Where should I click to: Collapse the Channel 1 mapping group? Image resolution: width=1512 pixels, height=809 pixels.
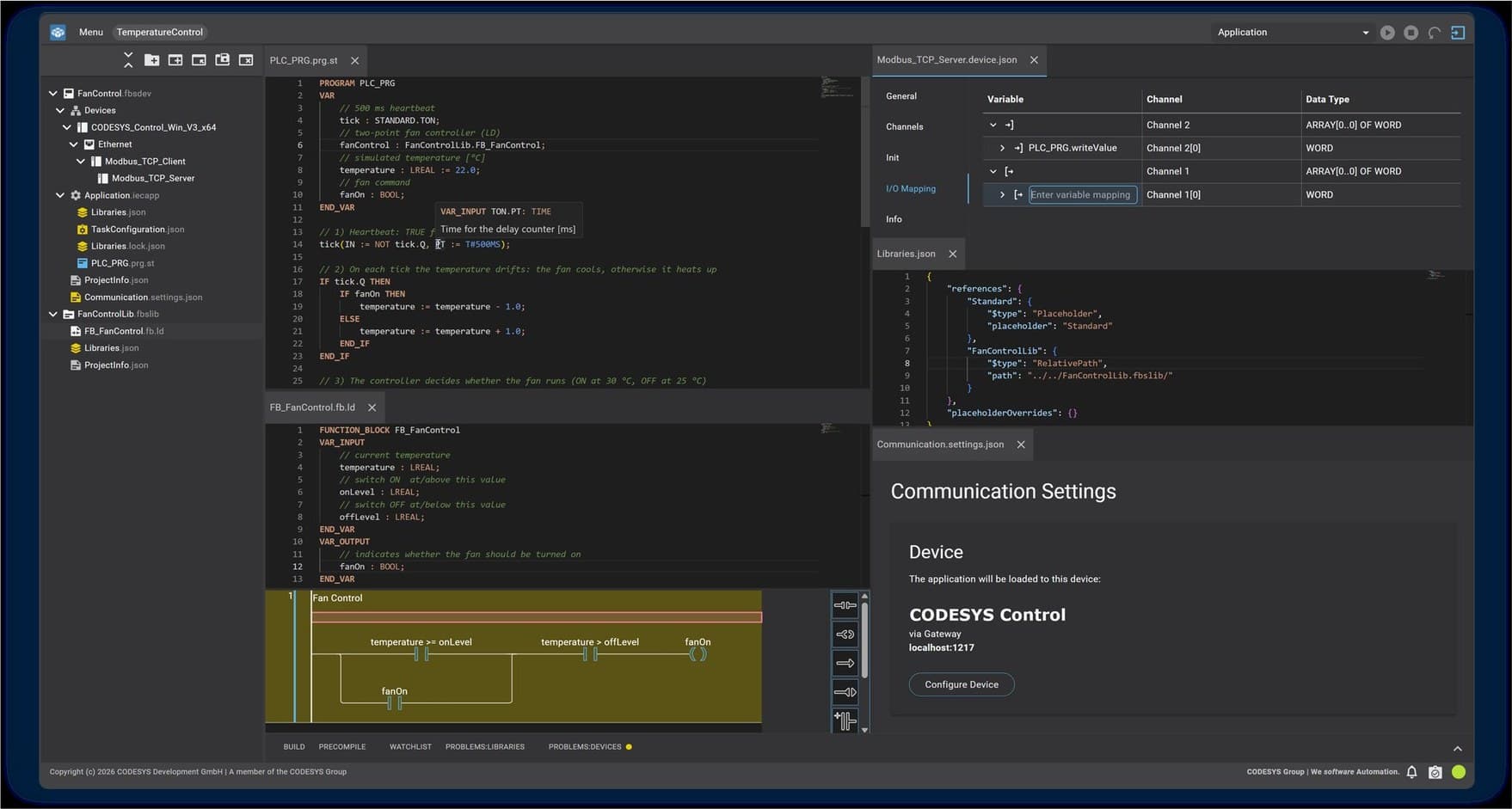click(993, 171)
